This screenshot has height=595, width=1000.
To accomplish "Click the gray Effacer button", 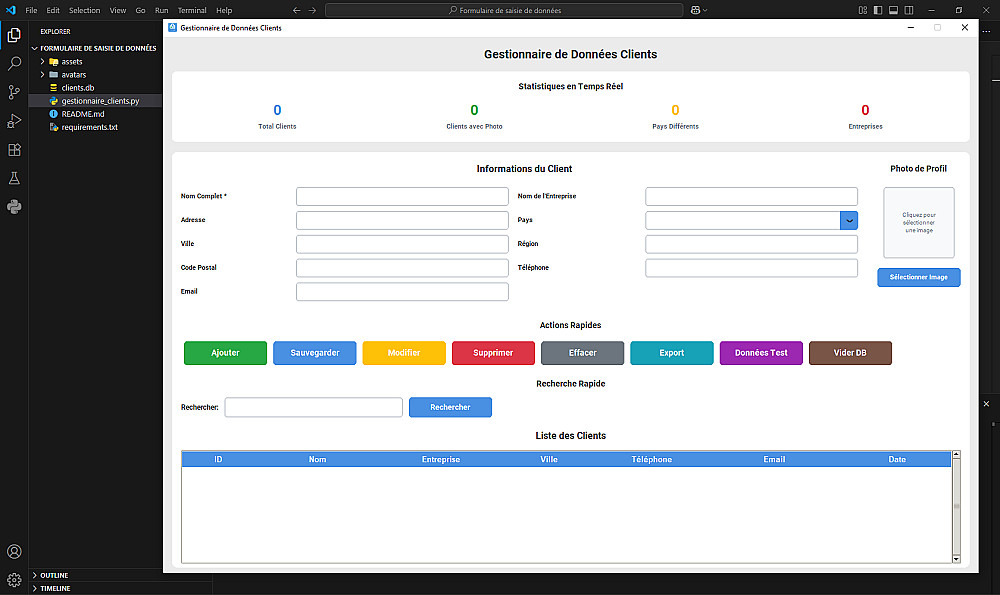I will (x=582, y=353).
